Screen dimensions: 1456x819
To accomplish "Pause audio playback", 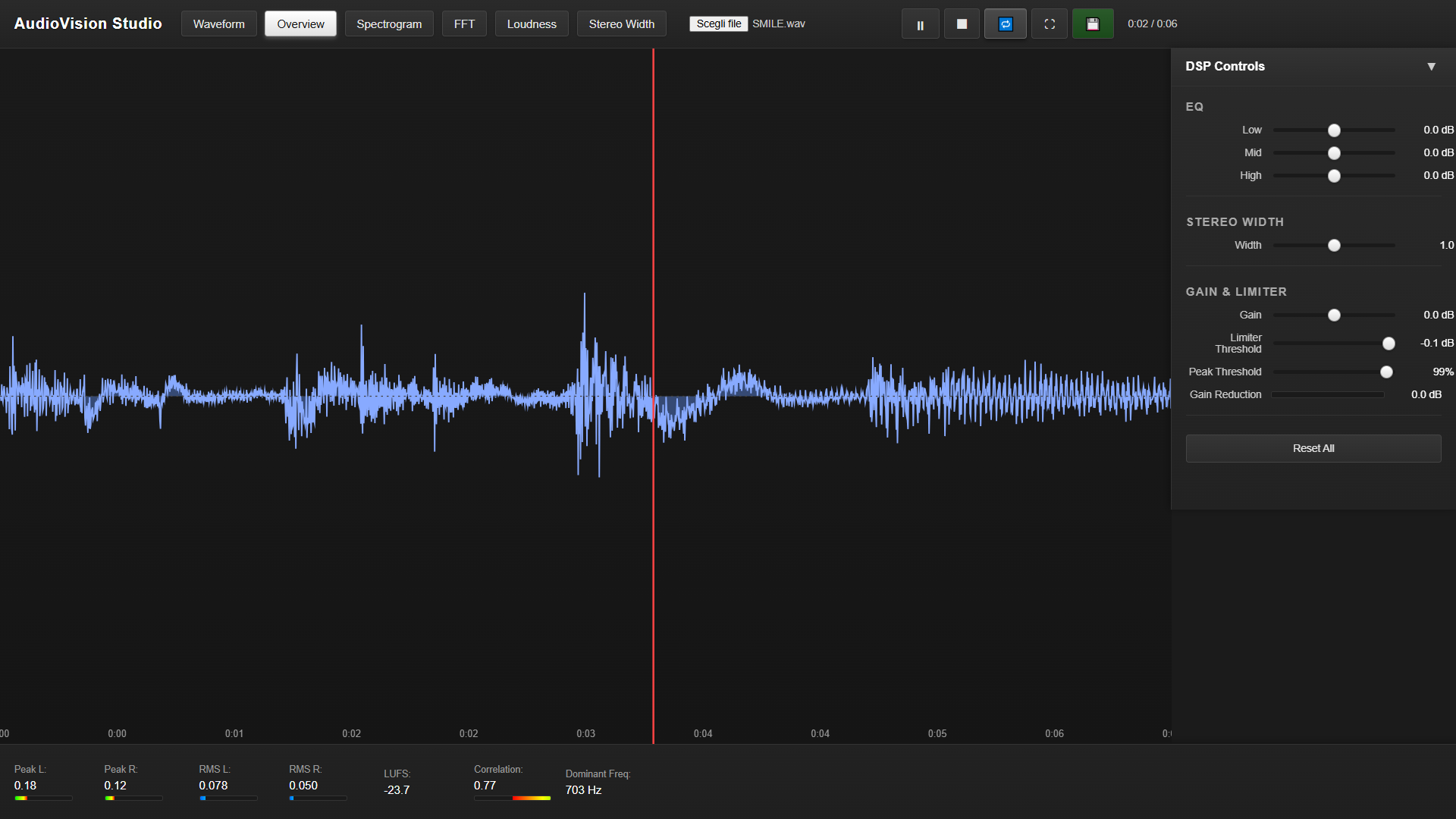I will [920, 24].
